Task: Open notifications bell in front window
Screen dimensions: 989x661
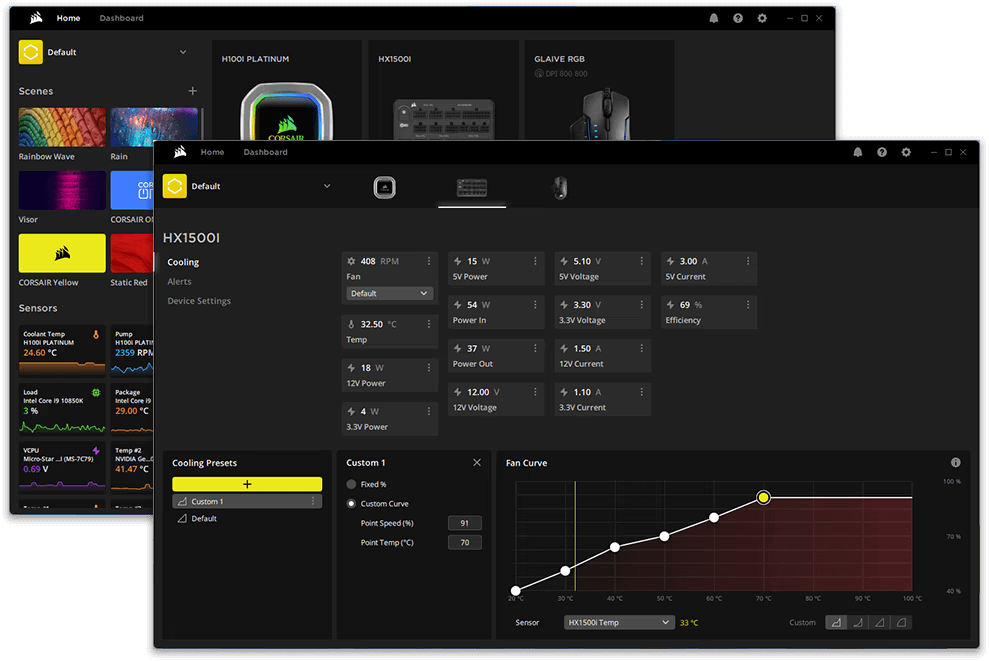Action: point(858,153)
